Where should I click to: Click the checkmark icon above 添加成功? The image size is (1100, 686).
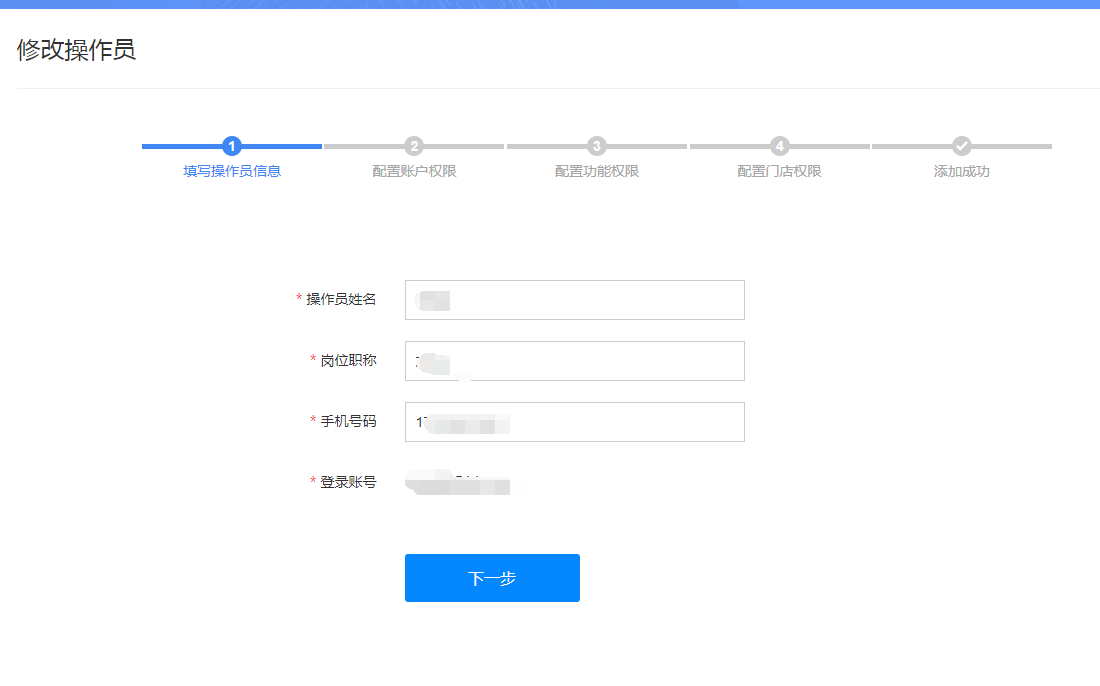(962, 146)
